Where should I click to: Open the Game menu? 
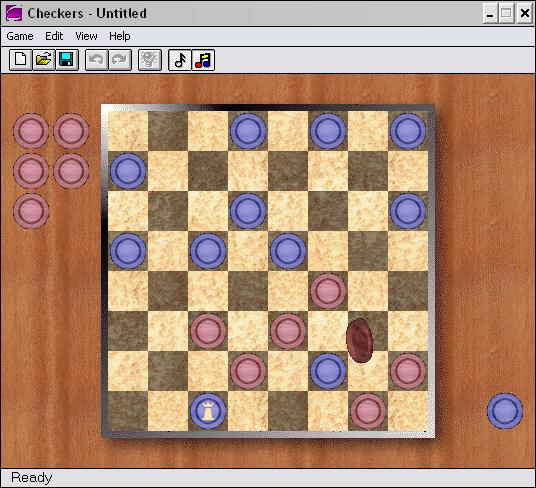coord(20,36)
